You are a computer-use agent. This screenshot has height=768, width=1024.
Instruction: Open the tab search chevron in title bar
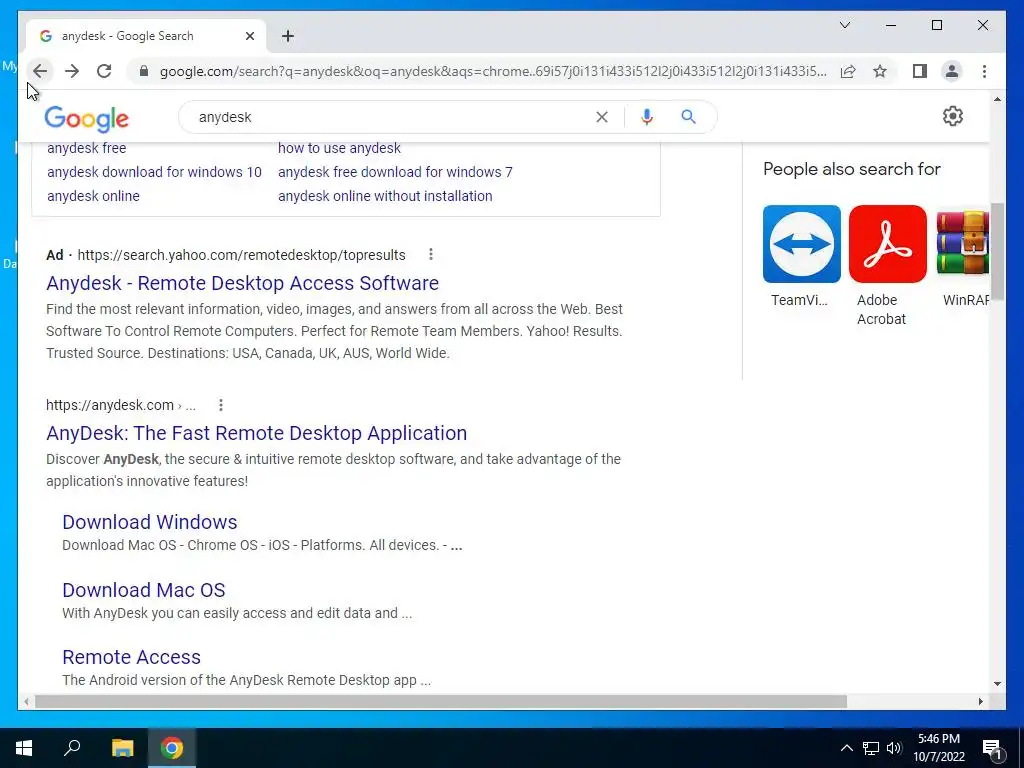click(844, 25)
